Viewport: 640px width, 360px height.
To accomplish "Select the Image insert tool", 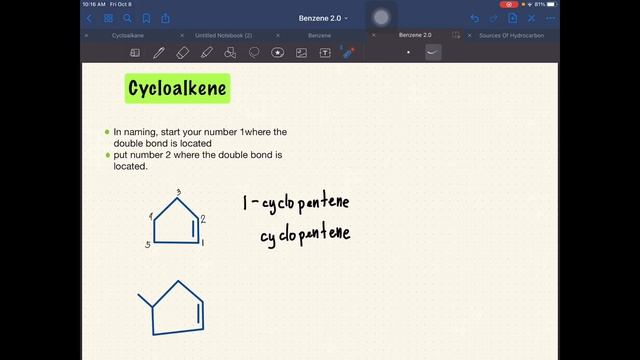I will [301, 53].
